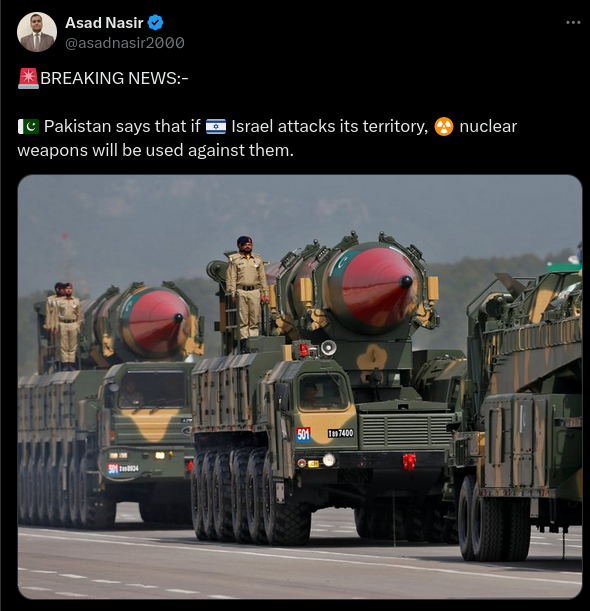Screen dimensions: 590x611
Task: Click the 501 badge on center truck cab
Action: coord(304,434)
